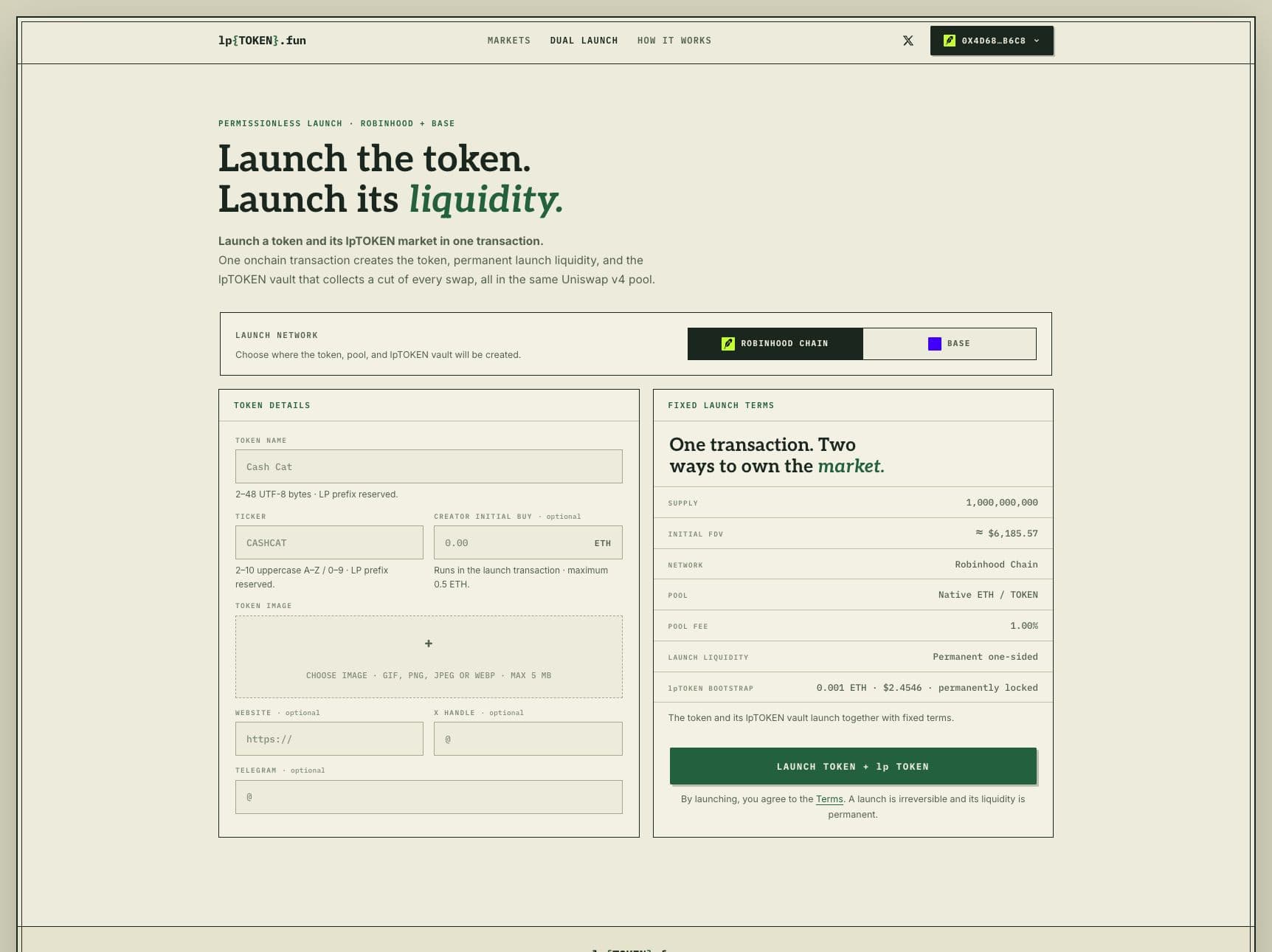Click the feather icon in wallet button

(x=950, y=41)
